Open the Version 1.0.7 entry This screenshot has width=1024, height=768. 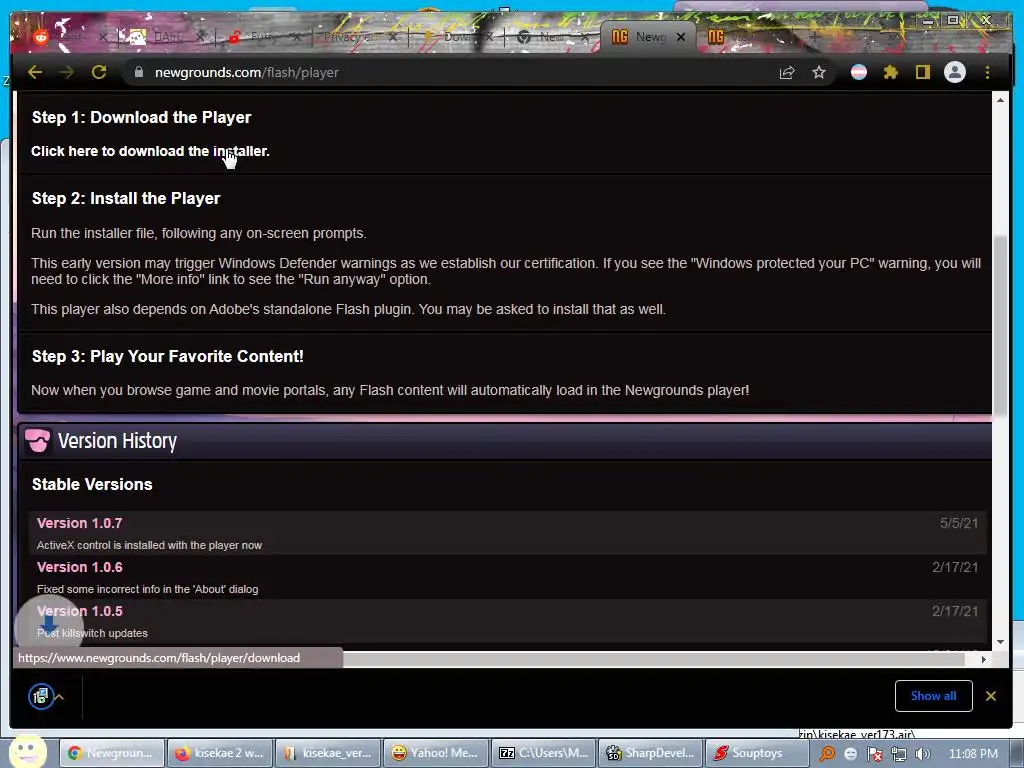click(80, 523)
